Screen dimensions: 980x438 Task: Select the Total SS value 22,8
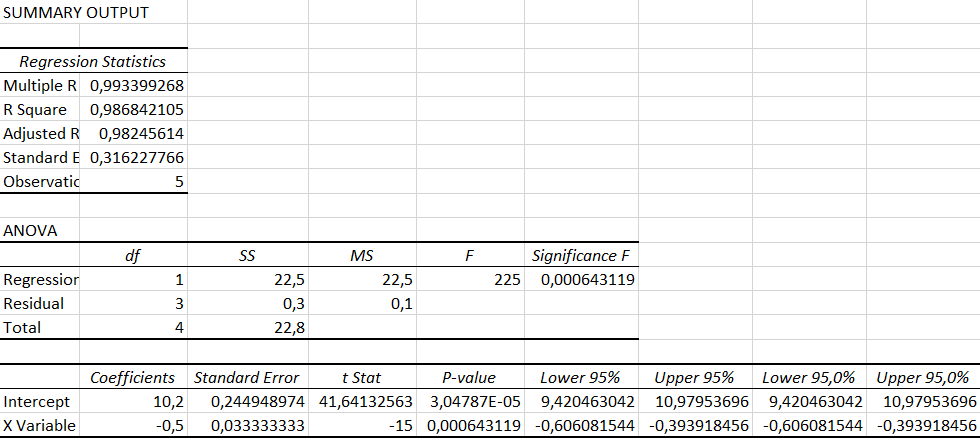pyautogui.click(x=288, y=328)
